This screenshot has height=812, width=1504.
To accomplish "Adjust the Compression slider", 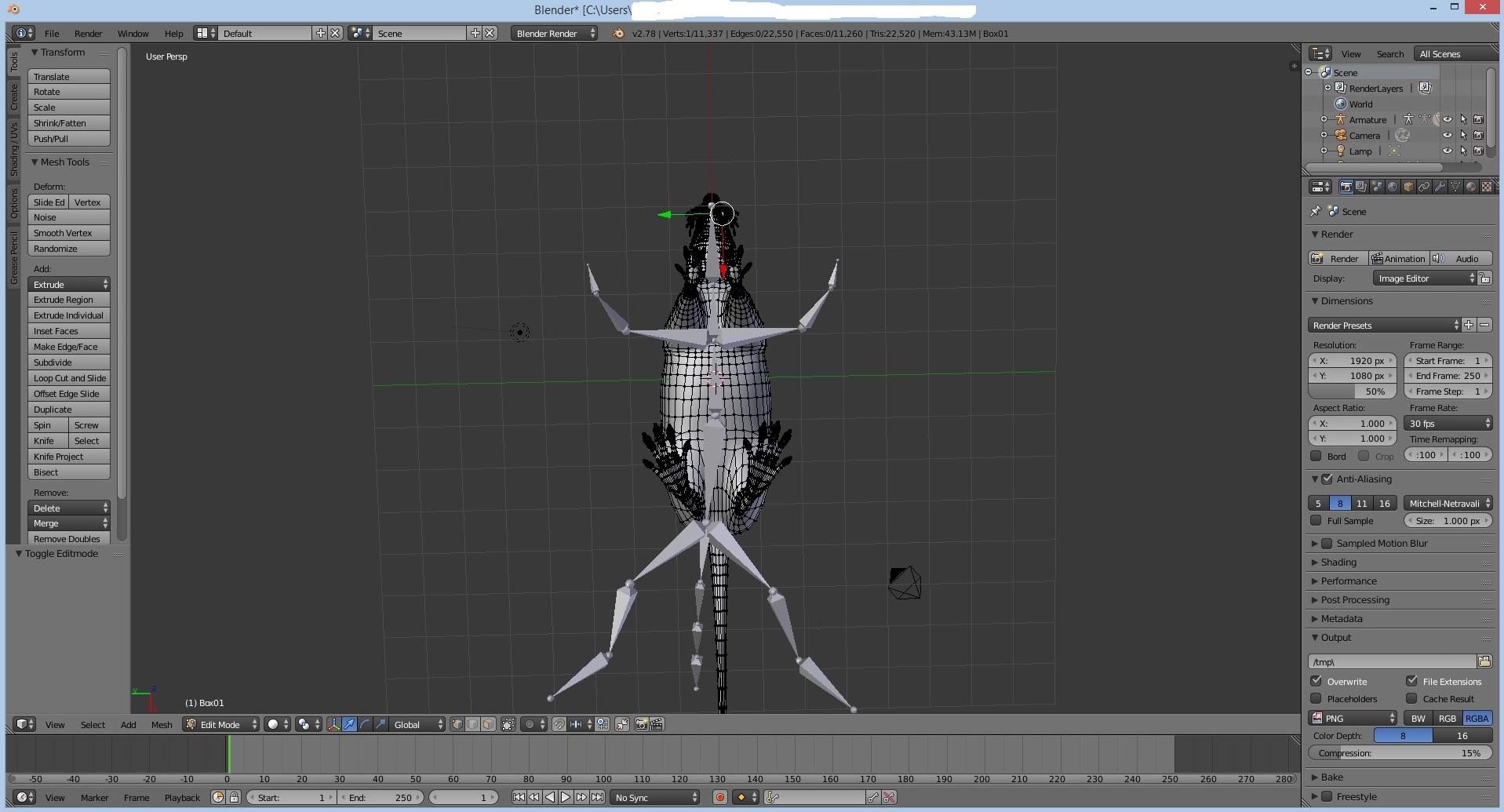I will coord(1400,753).
